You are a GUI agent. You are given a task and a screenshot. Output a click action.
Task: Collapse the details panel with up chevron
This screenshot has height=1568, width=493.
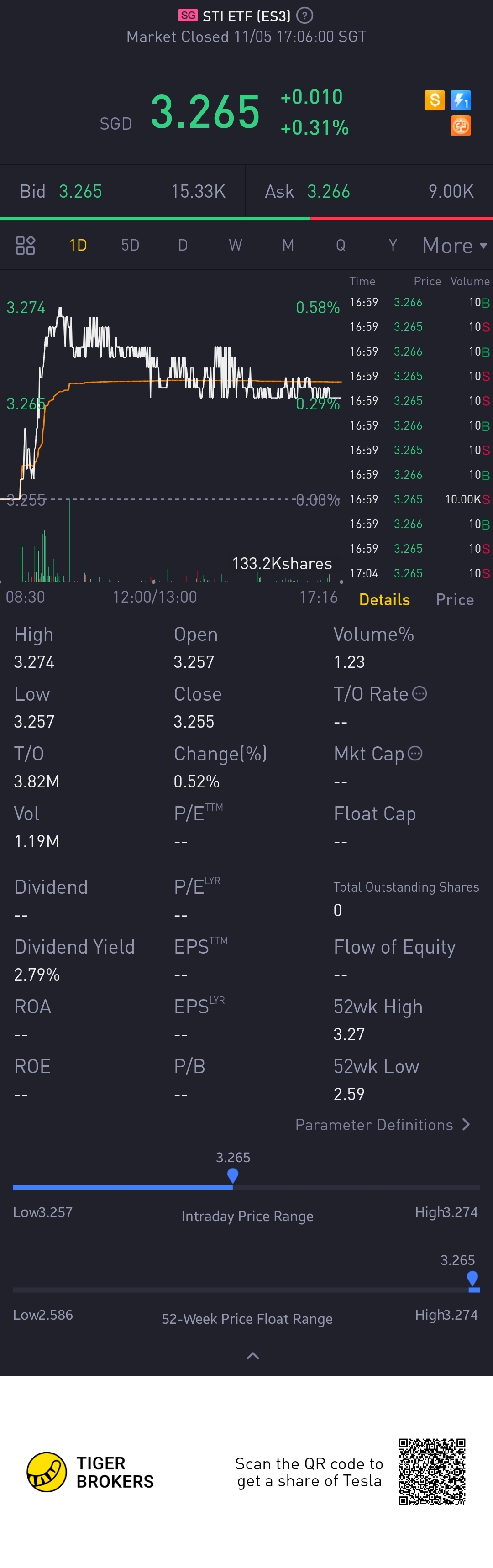[252, 1356]
